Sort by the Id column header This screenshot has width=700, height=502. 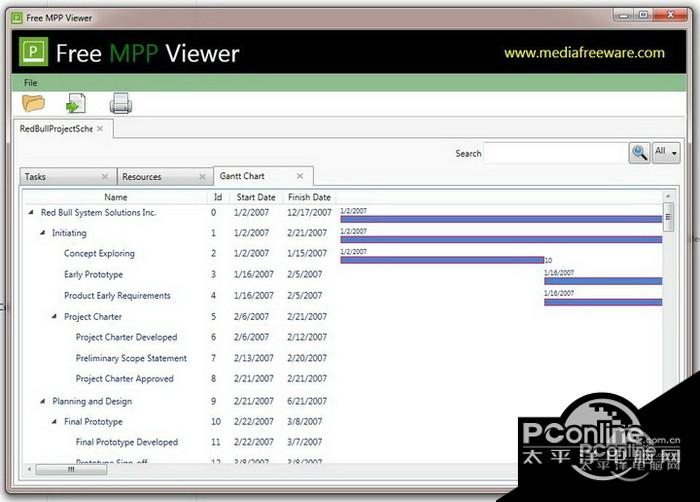click(218, 197)
